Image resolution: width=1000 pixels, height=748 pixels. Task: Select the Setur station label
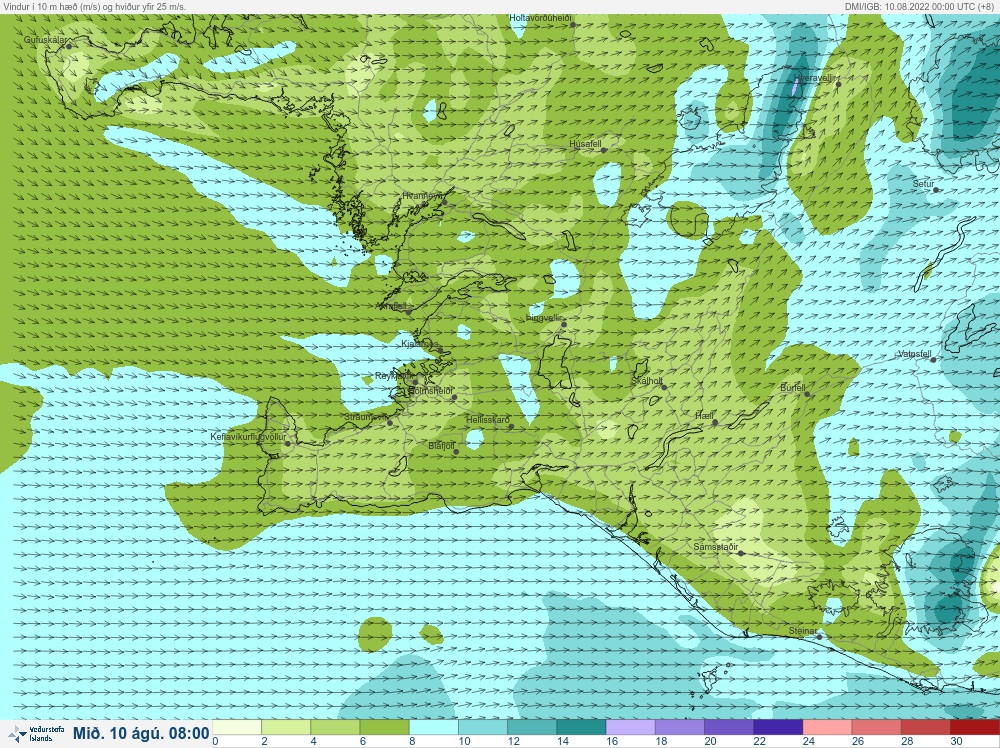[x=923, y=184]
